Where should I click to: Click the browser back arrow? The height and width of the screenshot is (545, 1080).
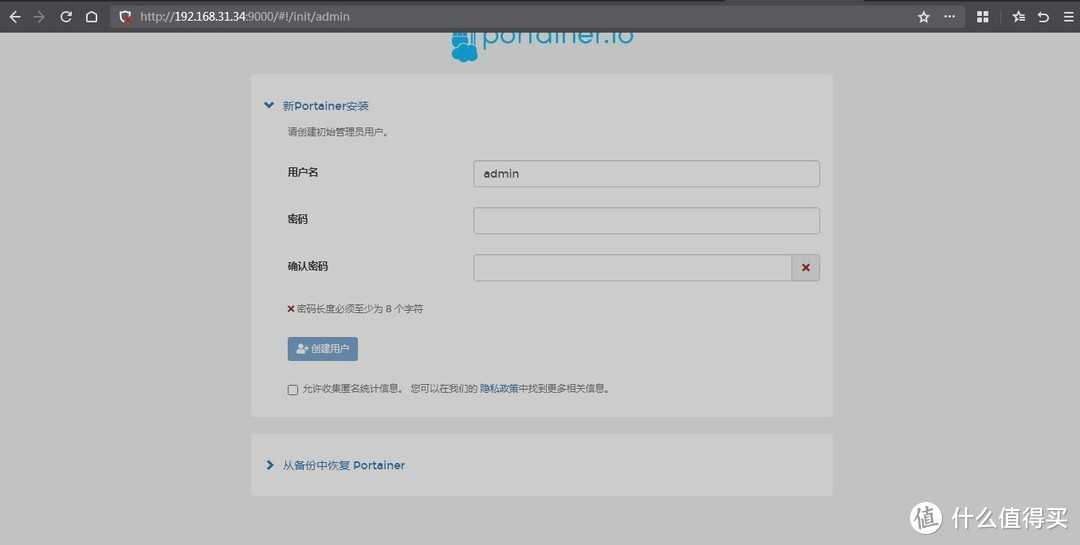pos(15,17)
